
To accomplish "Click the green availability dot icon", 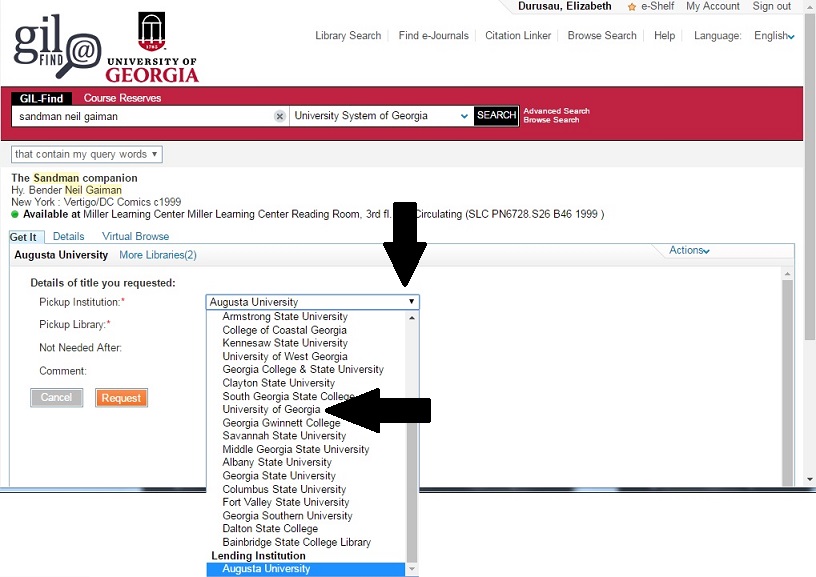I will 15,214.
